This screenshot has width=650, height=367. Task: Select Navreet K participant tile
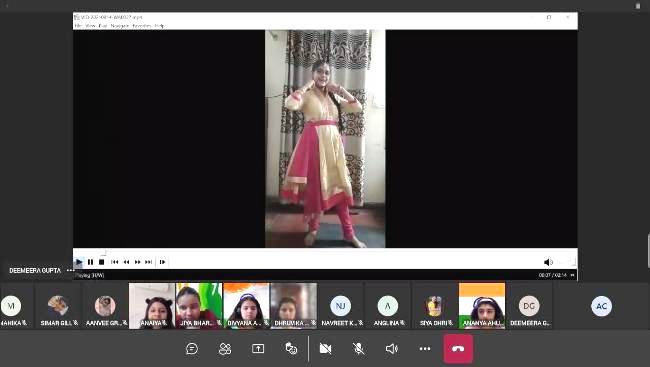(341, 306)
